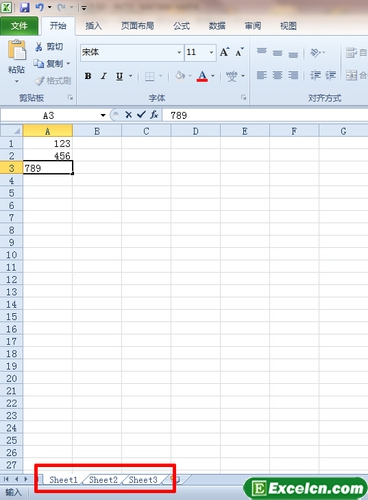Increase font size with large A
Image resolution: width=368 pixels, height=500 pixels.
(225, 52)
